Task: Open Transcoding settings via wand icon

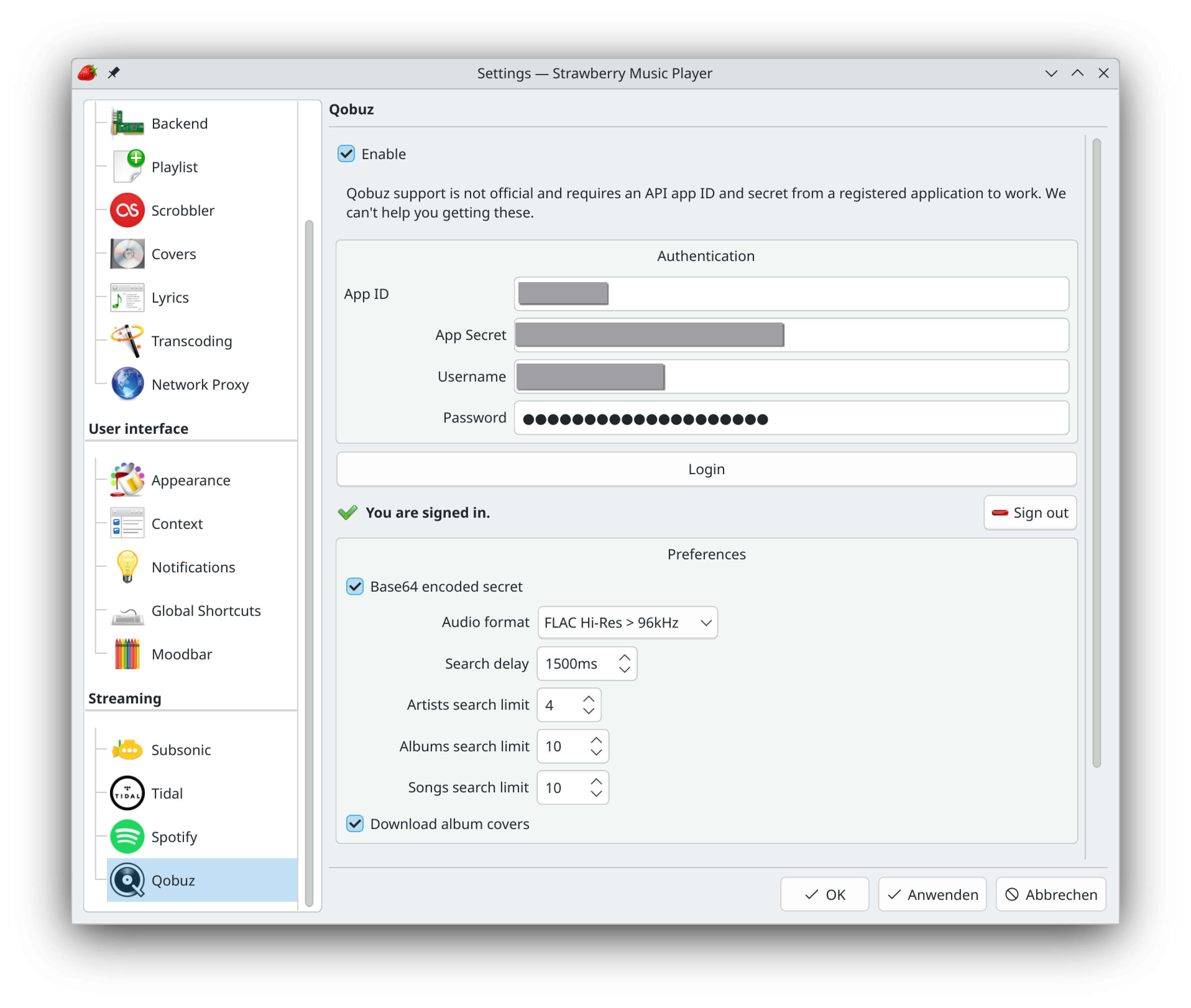Action: [x=127, y=341]
